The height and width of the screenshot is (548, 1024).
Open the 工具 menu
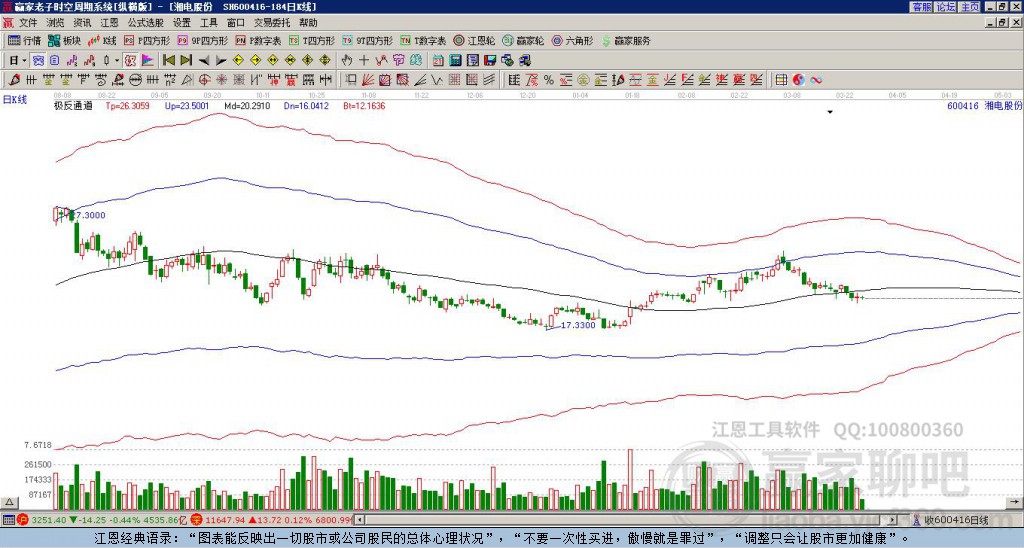tap(209, 23)
